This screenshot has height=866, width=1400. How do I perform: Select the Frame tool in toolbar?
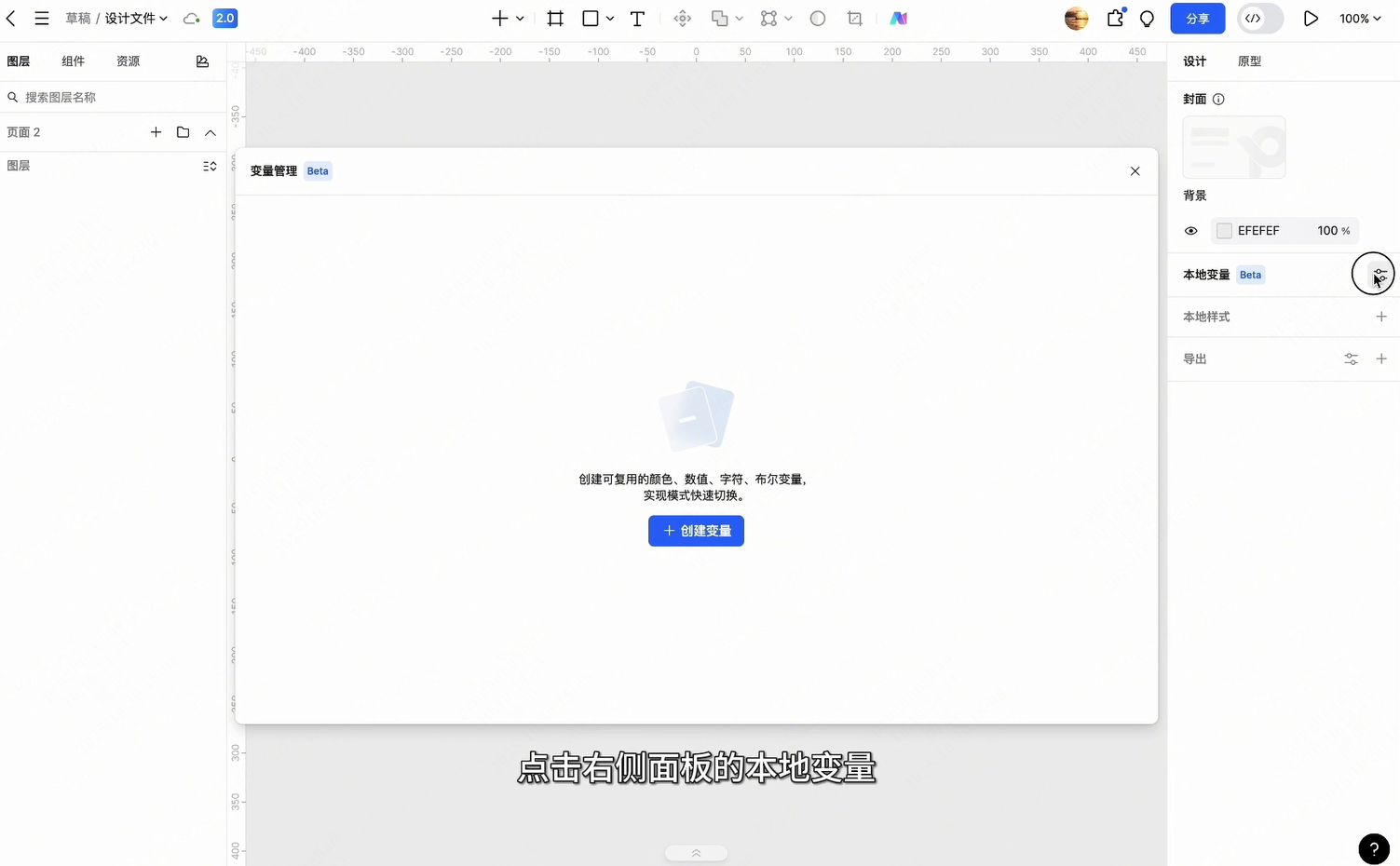555,19
